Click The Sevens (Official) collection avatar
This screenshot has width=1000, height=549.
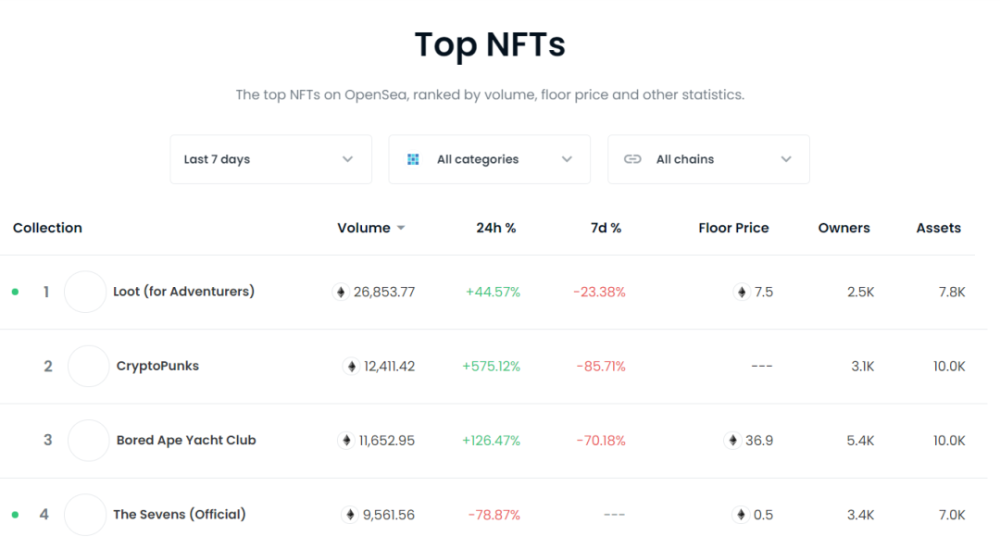click(x=85, y=515)
